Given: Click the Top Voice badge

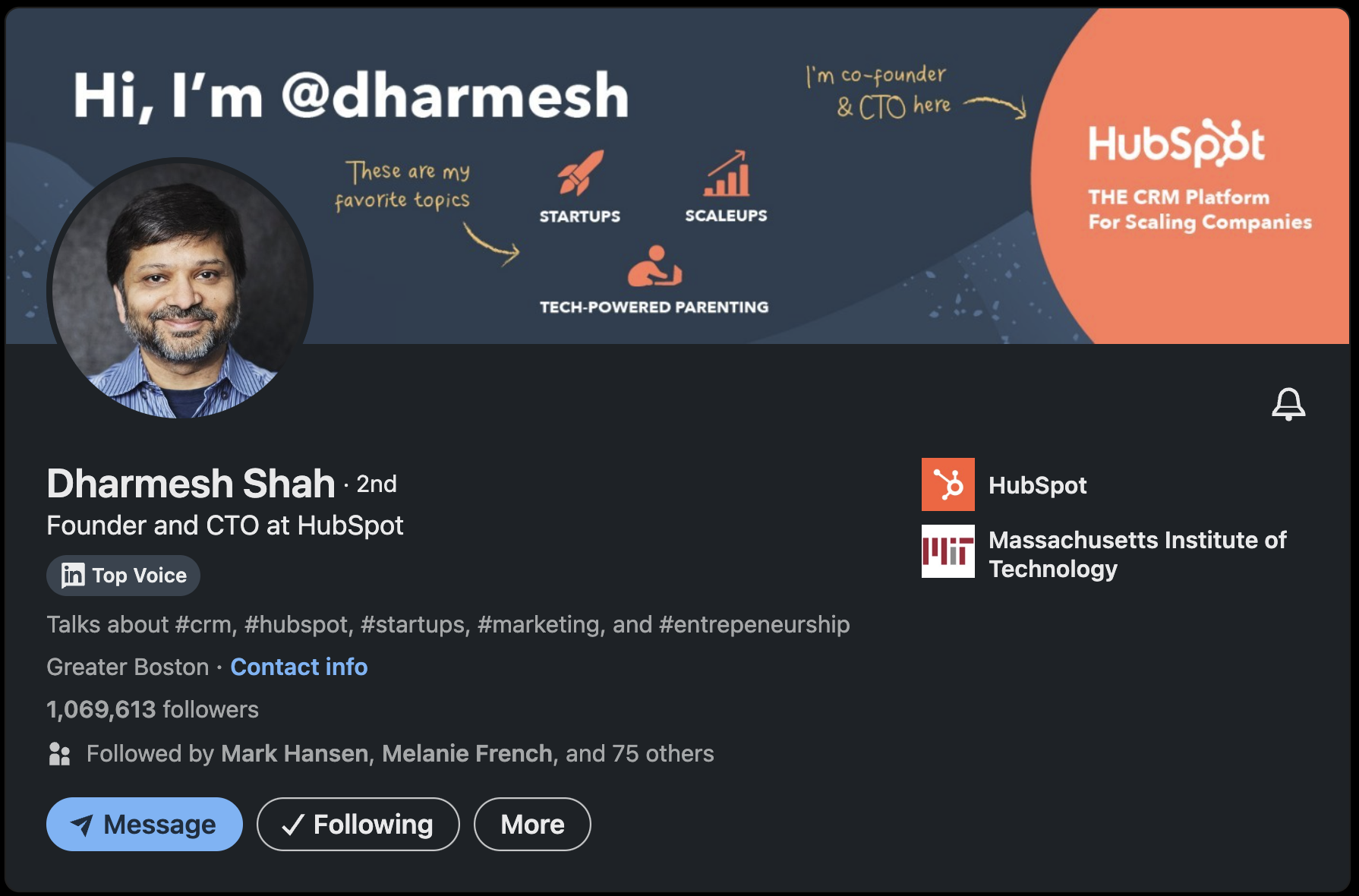Looking at the screenshot, I should click(123, 576).
